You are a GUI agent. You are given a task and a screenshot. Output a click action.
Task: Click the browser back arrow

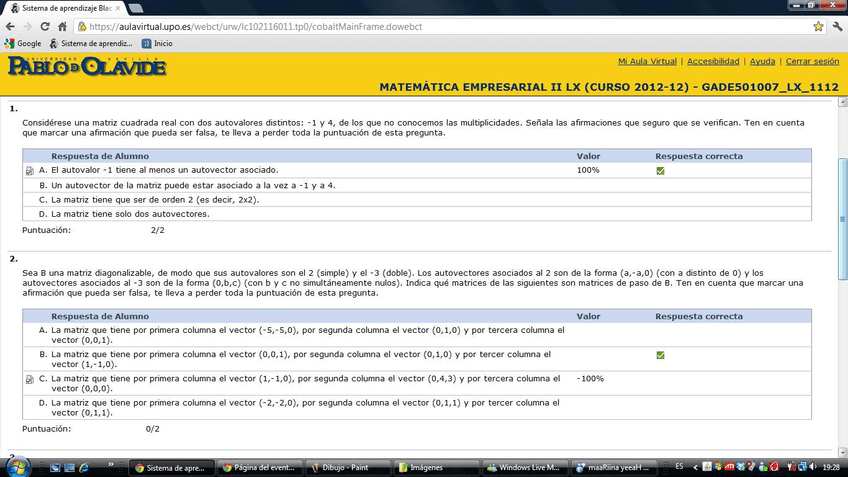click(11, 27)
